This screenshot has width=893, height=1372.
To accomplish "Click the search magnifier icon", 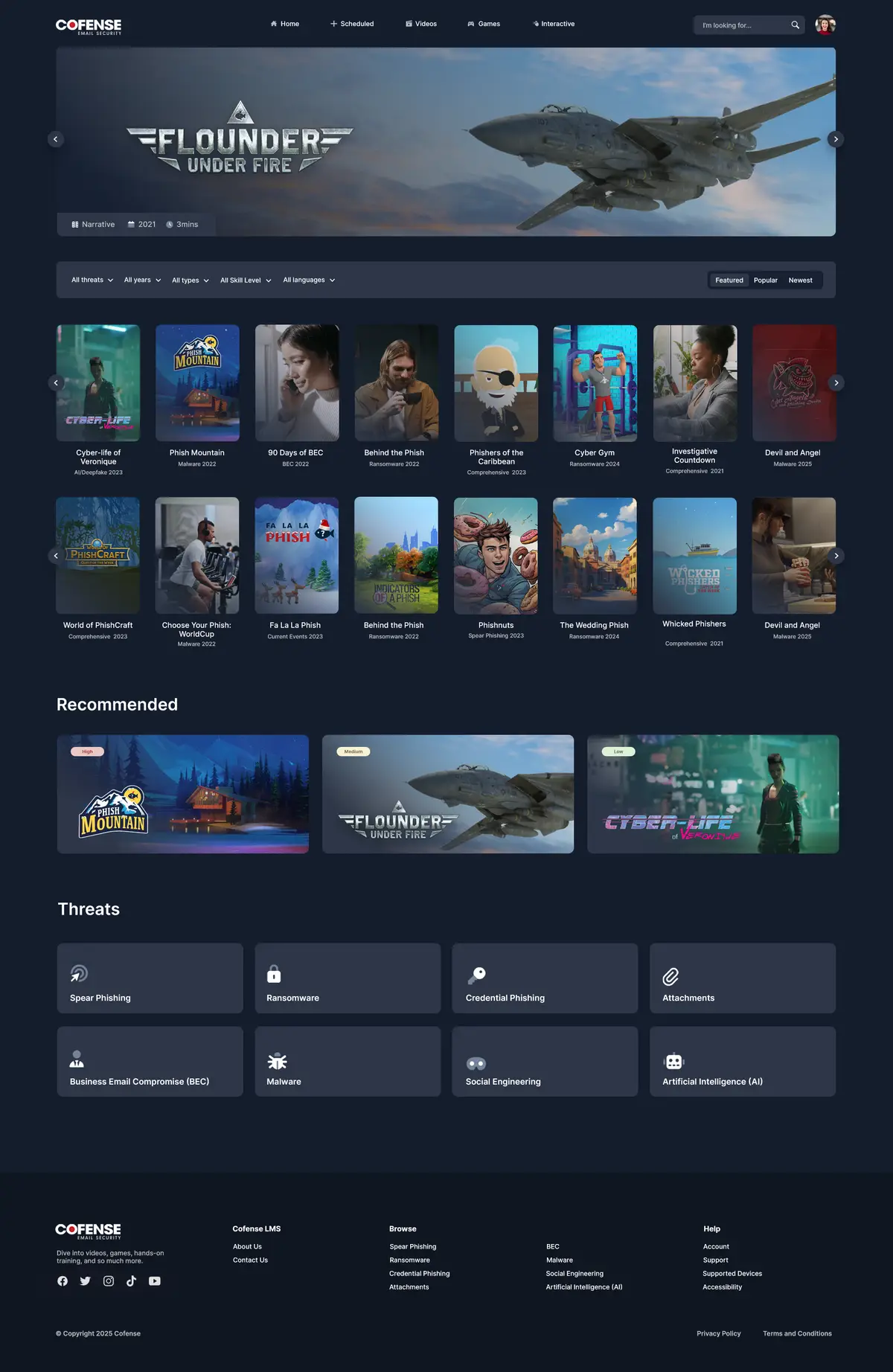I will click(795, 25).
